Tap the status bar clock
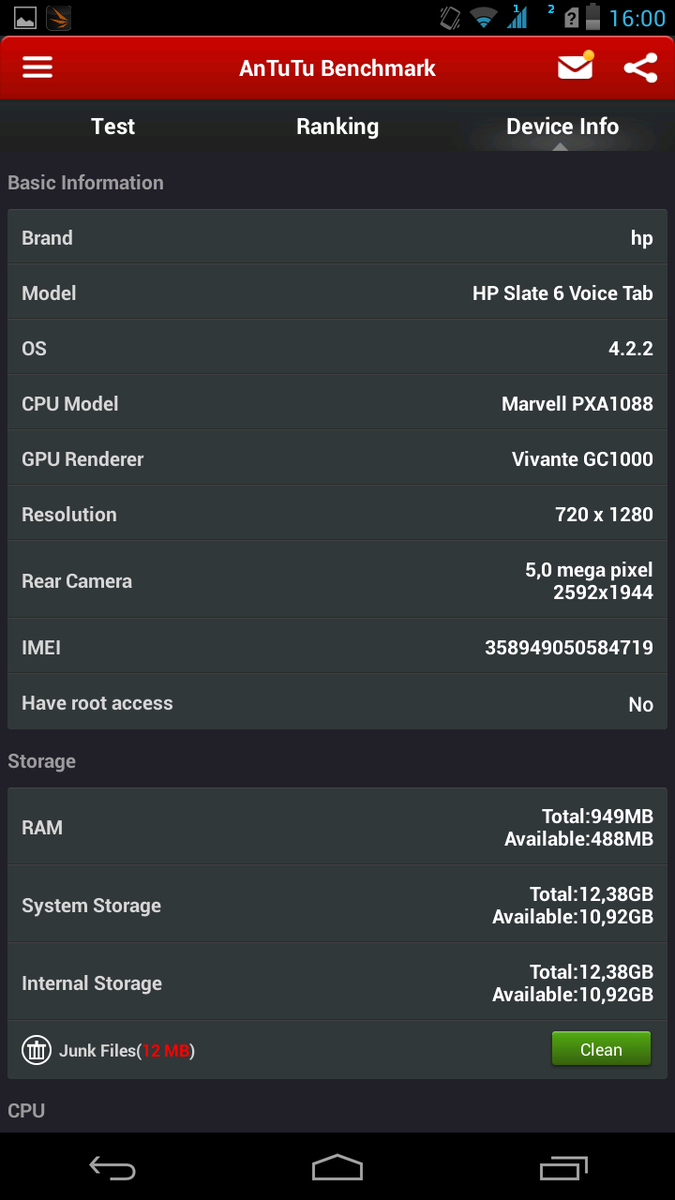 pyautogui.click(x=637, y=18)
